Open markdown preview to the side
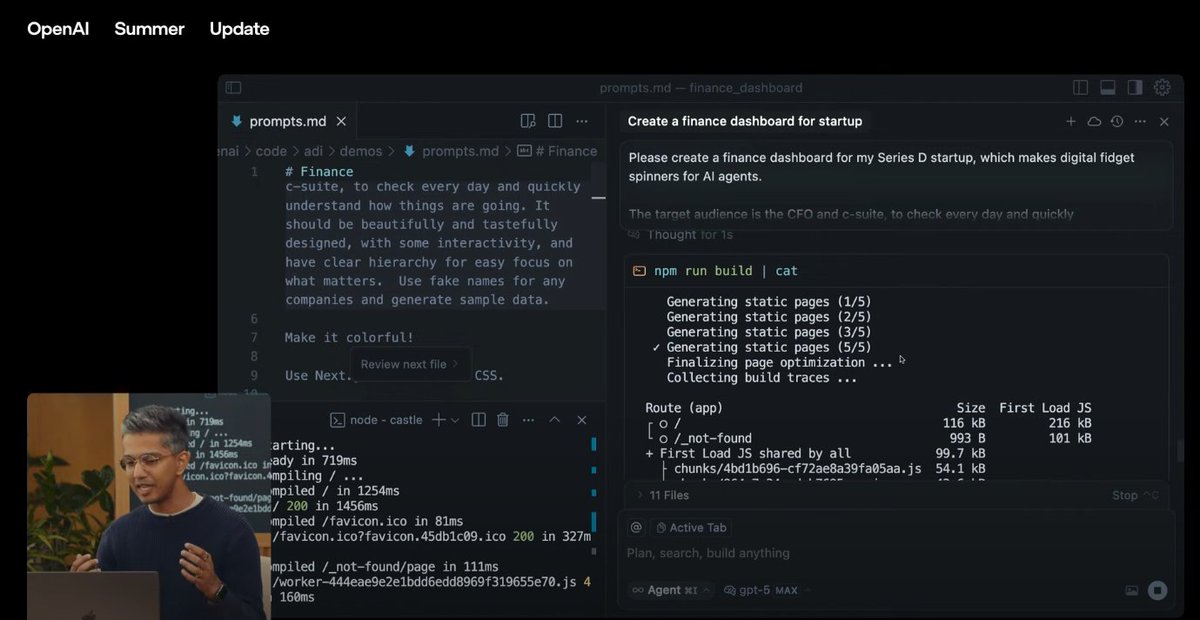1200x620 pixels. click(528, 121)
